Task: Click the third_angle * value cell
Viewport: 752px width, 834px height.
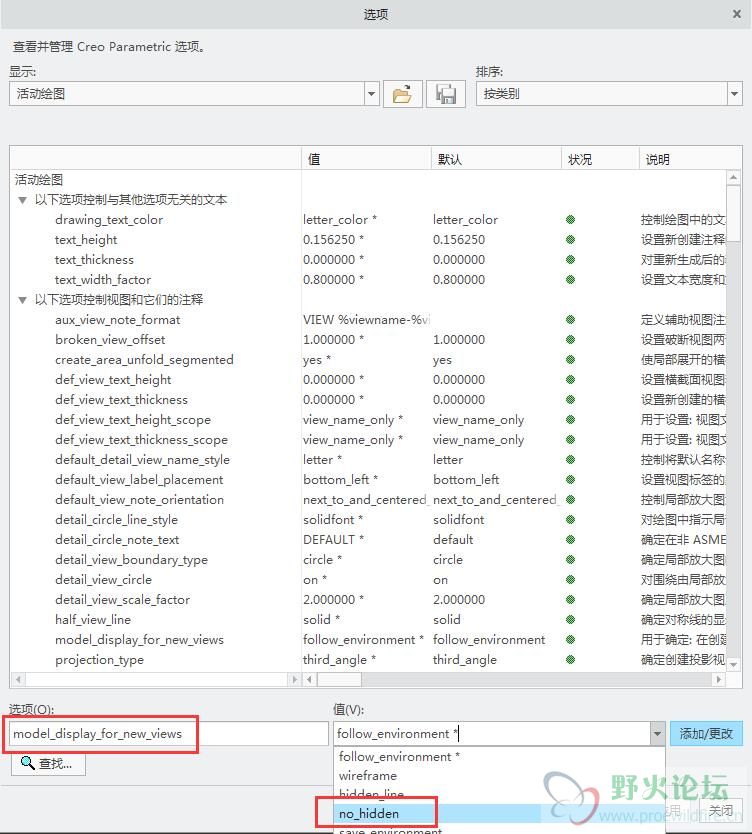Action: point(339,660)
